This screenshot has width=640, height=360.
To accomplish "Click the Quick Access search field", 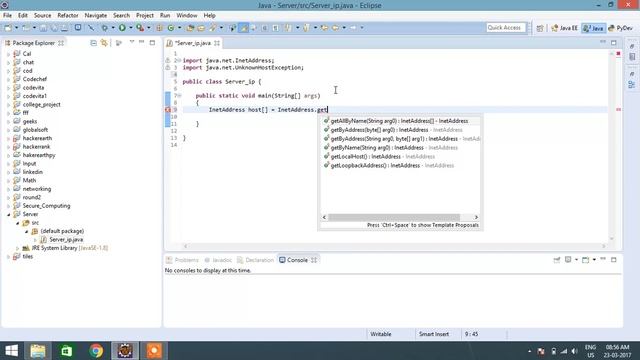I will (x=505, y=28).
